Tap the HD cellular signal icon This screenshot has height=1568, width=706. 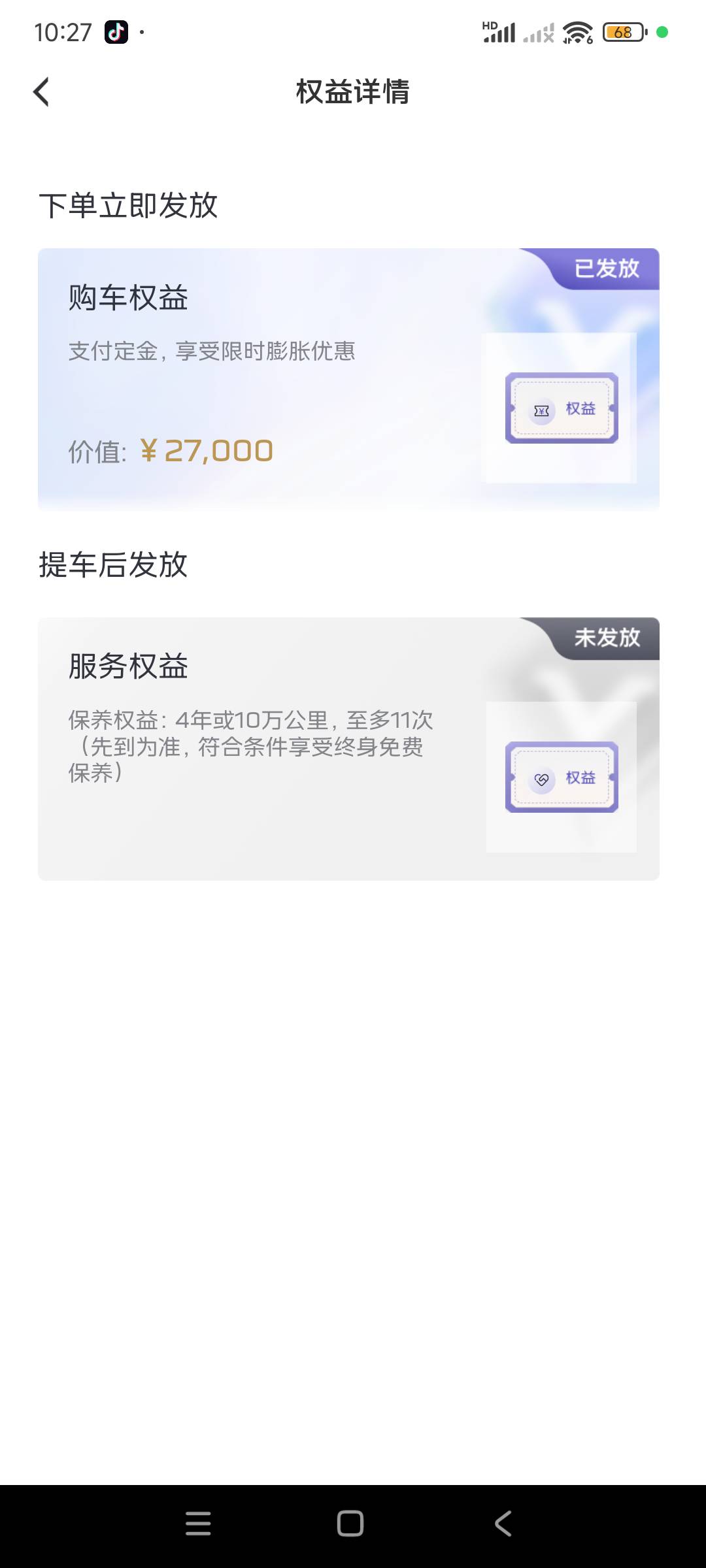(499, 32)
